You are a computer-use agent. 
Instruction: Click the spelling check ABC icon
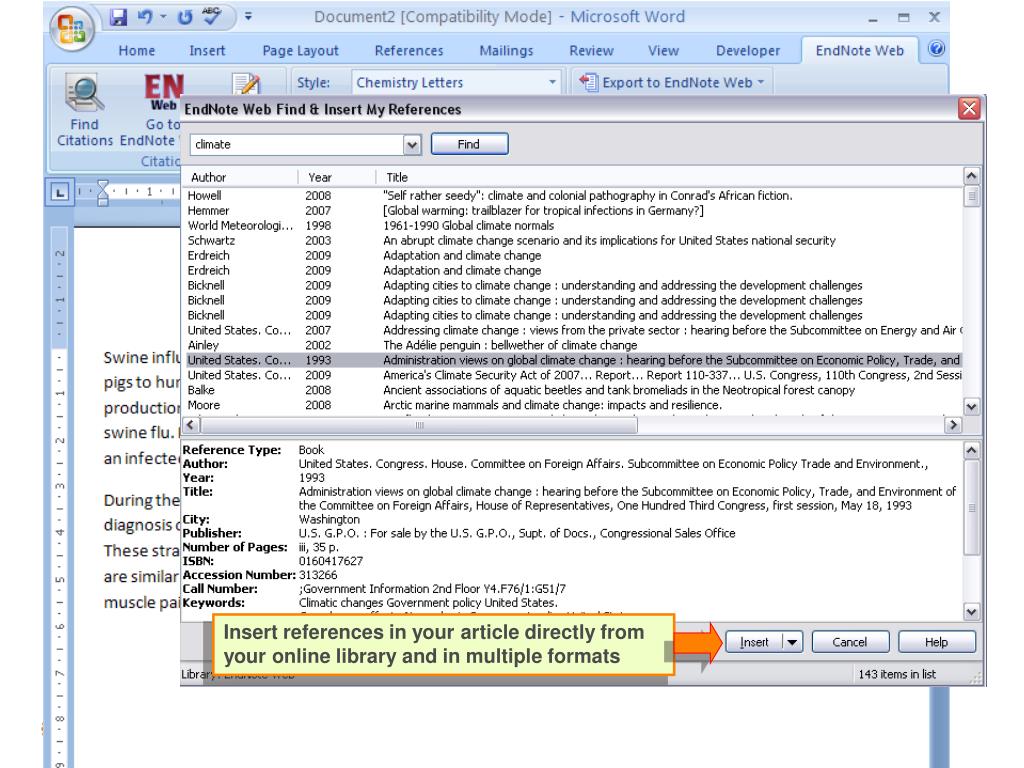(x=210, y=18)
